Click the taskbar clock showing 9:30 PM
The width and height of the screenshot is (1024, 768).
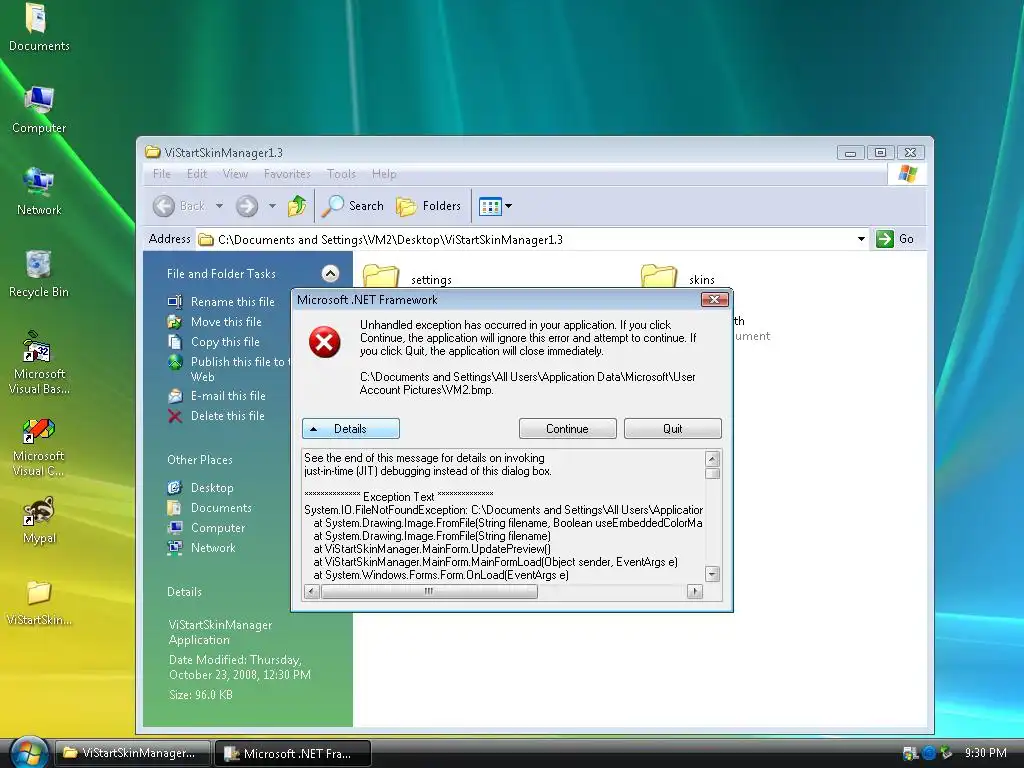pos(985,753)
